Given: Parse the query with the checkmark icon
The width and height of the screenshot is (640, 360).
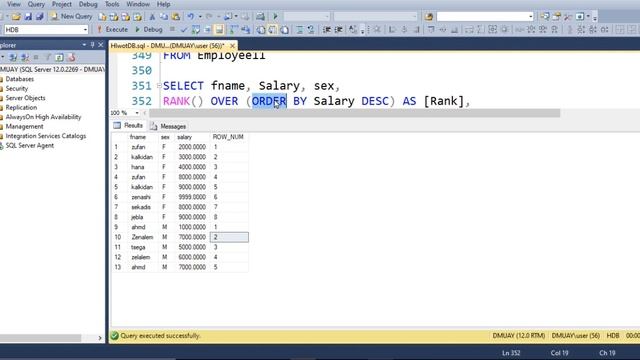Looking at the screenshot, I should 184,30.
